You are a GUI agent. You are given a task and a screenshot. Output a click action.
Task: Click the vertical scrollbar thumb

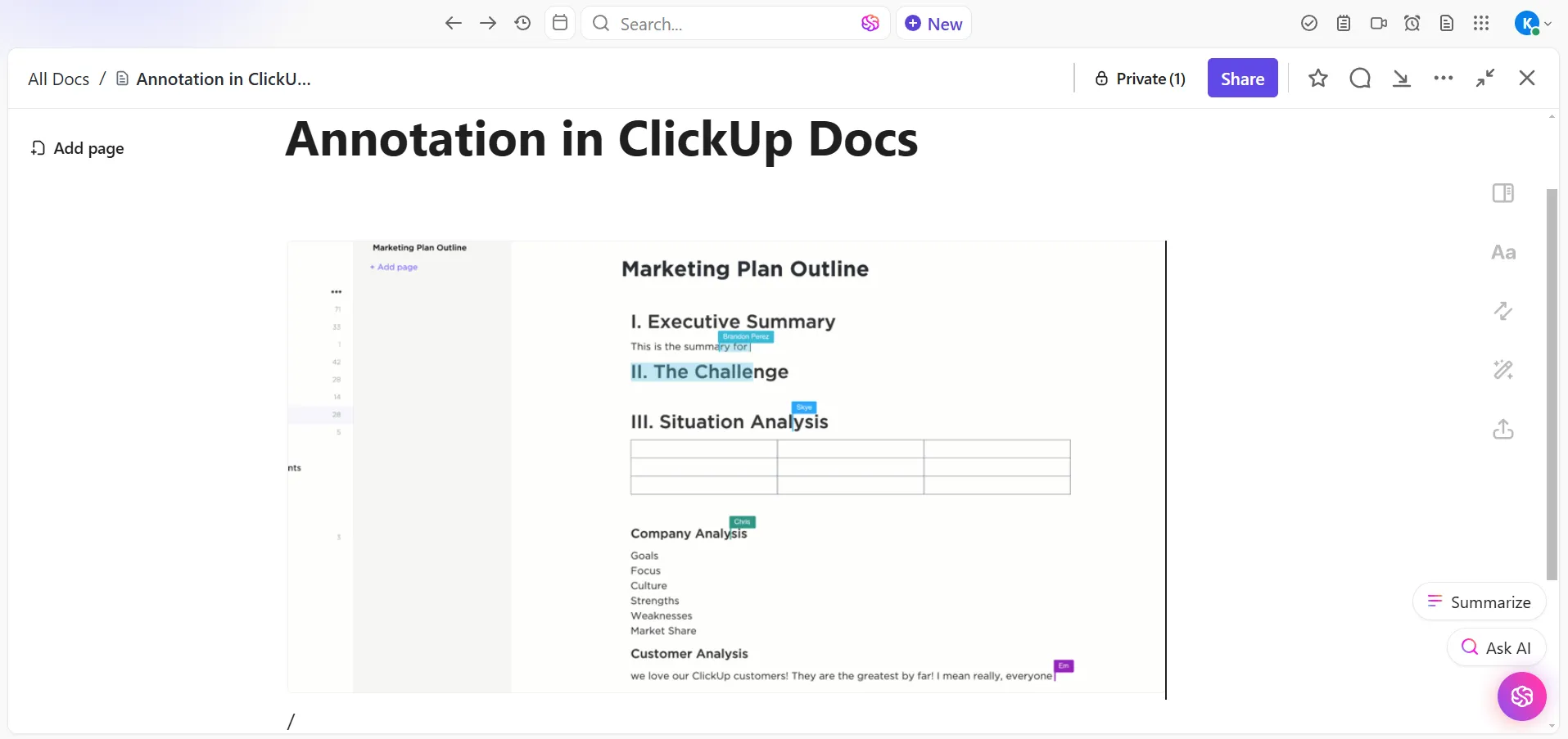tap(1552, 385)
